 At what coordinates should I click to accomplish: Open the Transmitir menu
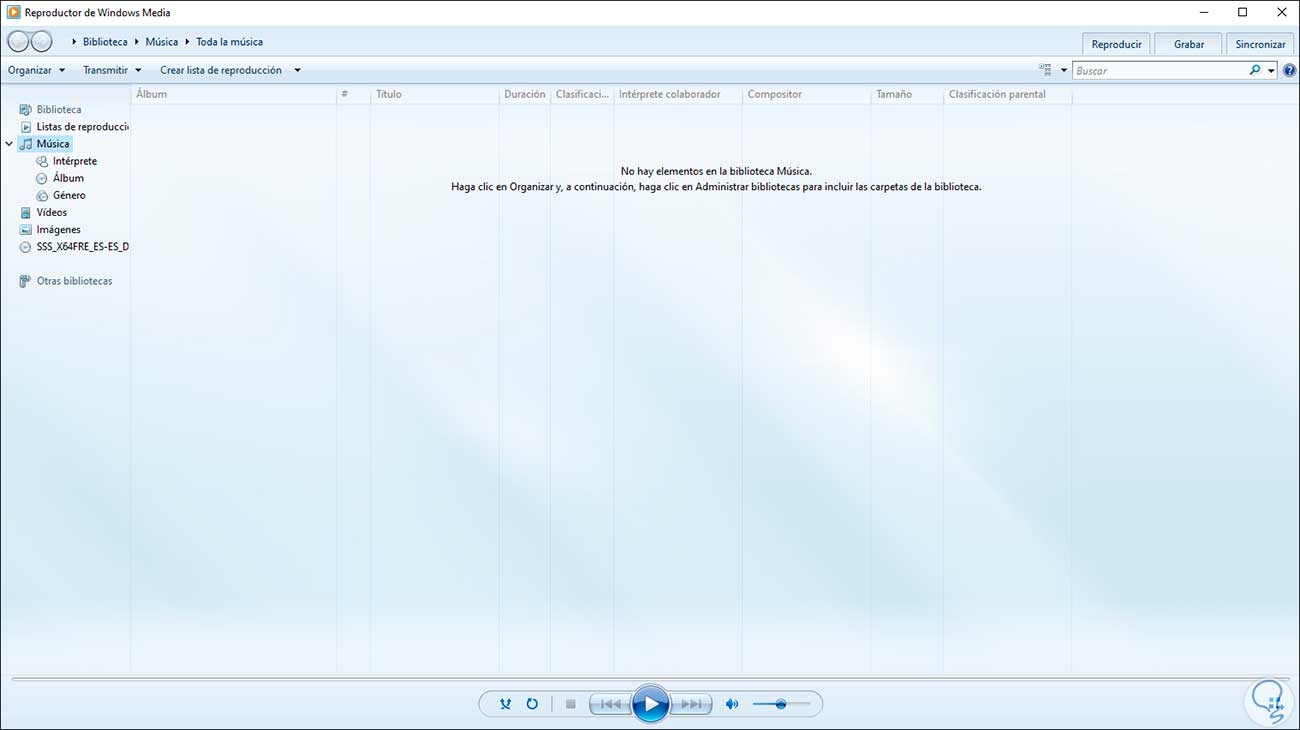pyautogui.click(x=113, y=70)
